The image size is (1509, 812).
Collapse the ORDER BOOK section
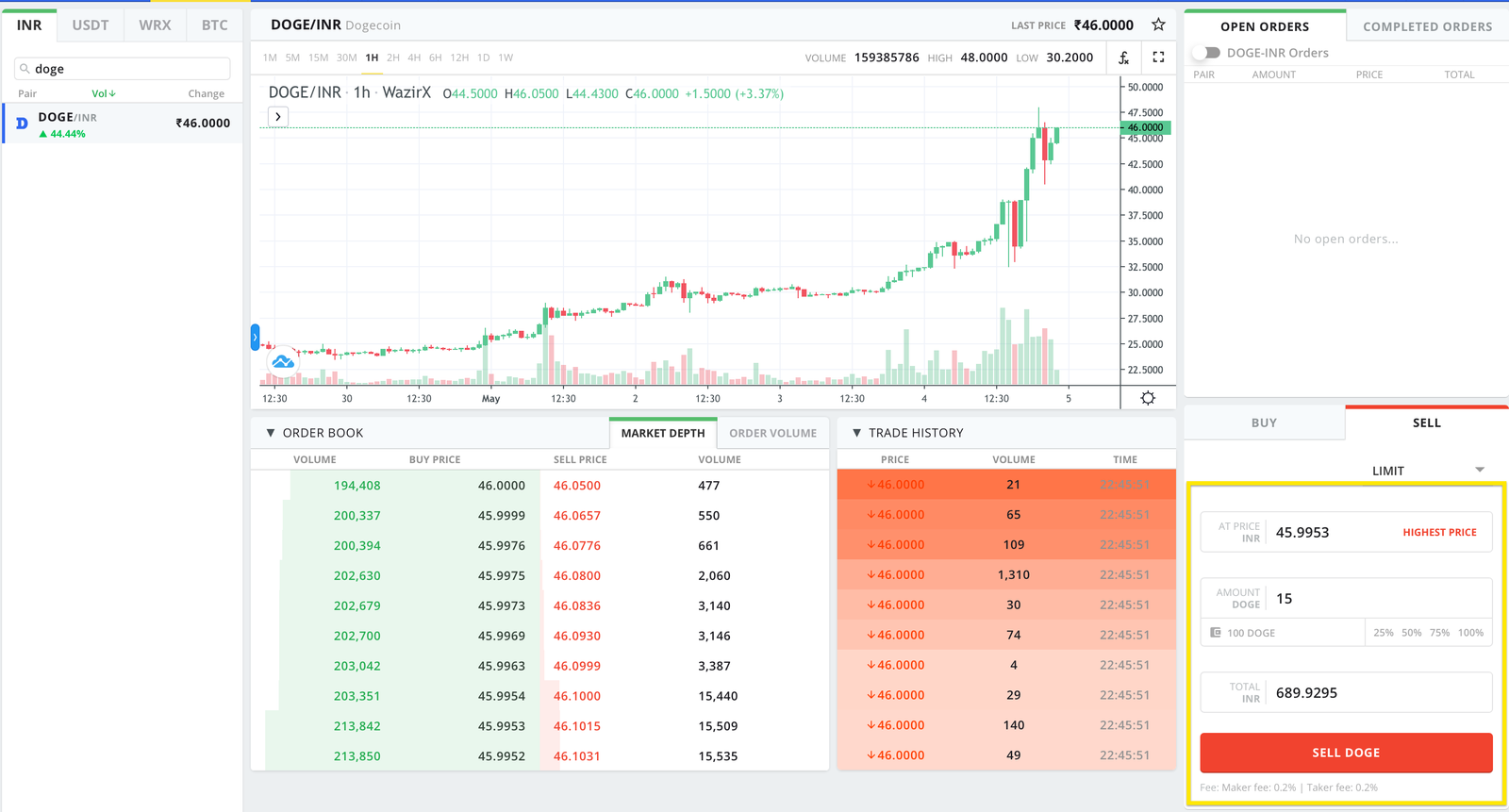pyautogui.click(x=271, y=433)
